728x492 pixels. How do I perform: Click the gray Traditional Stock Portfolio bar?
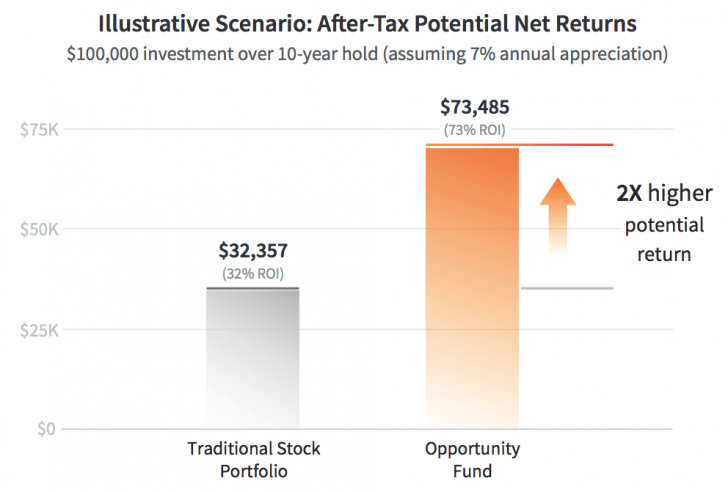point(253,358)
